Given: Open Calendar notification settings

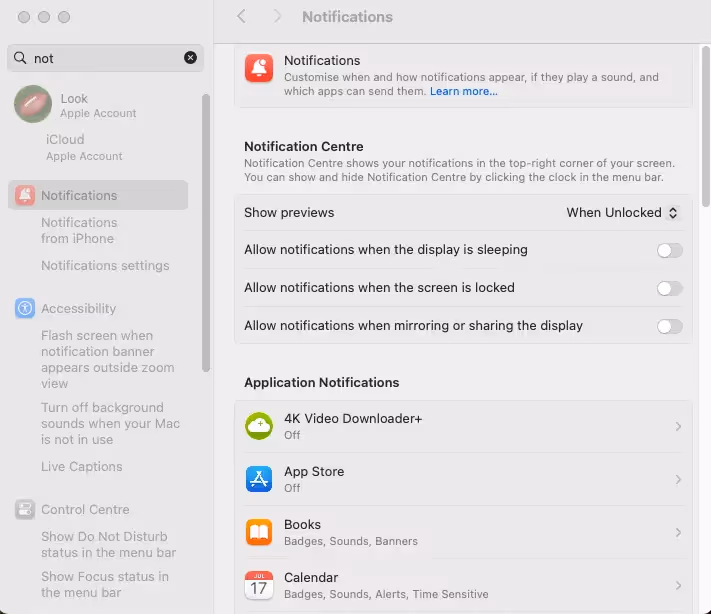Looking at the screenshot, I should pos(463,585).
